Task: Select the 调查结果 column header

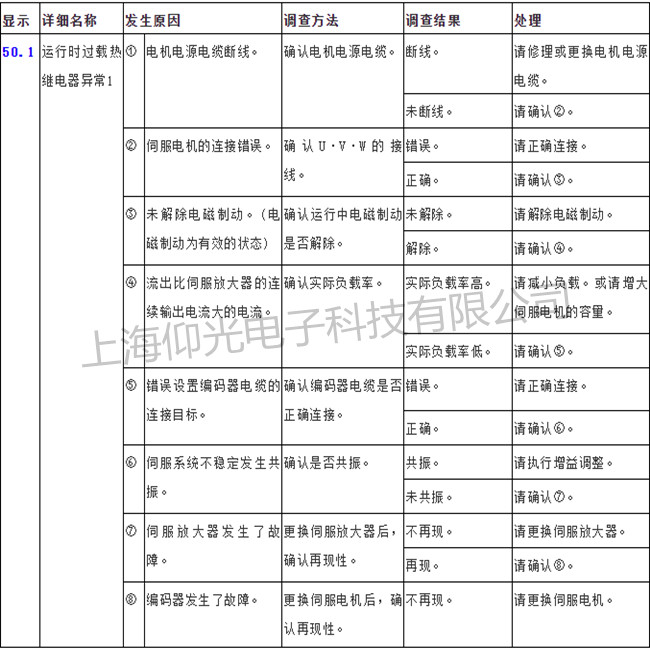Action: tap(433, 20)
